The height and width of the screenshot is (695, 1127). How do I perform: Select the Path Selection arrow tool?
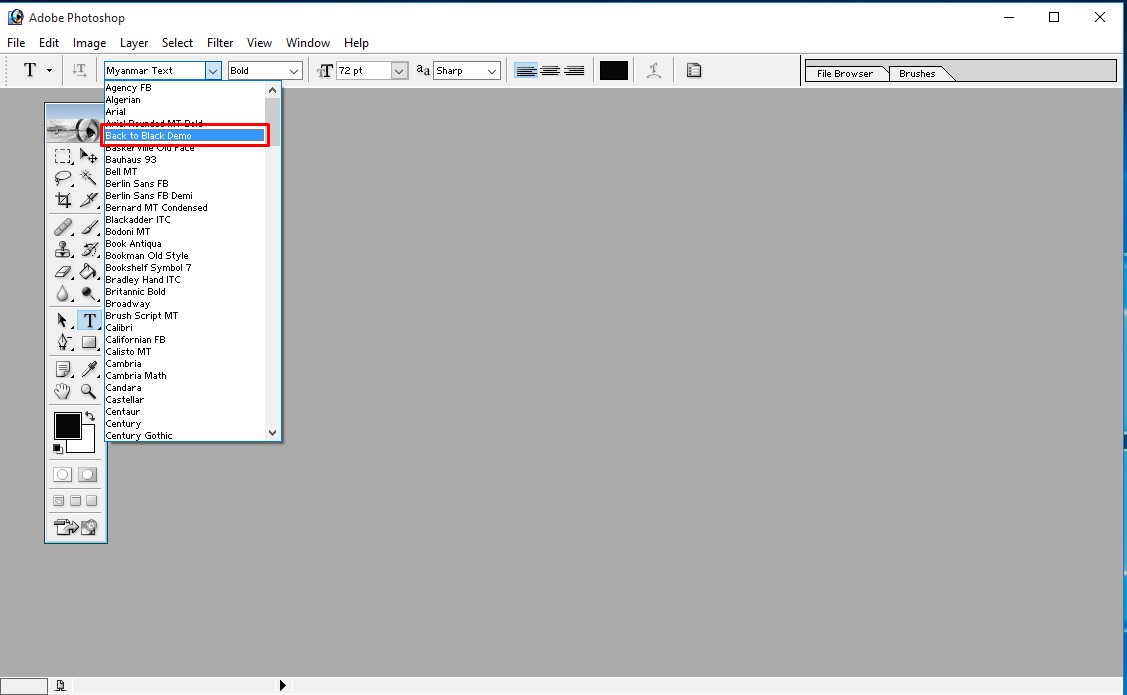[63, 321]
